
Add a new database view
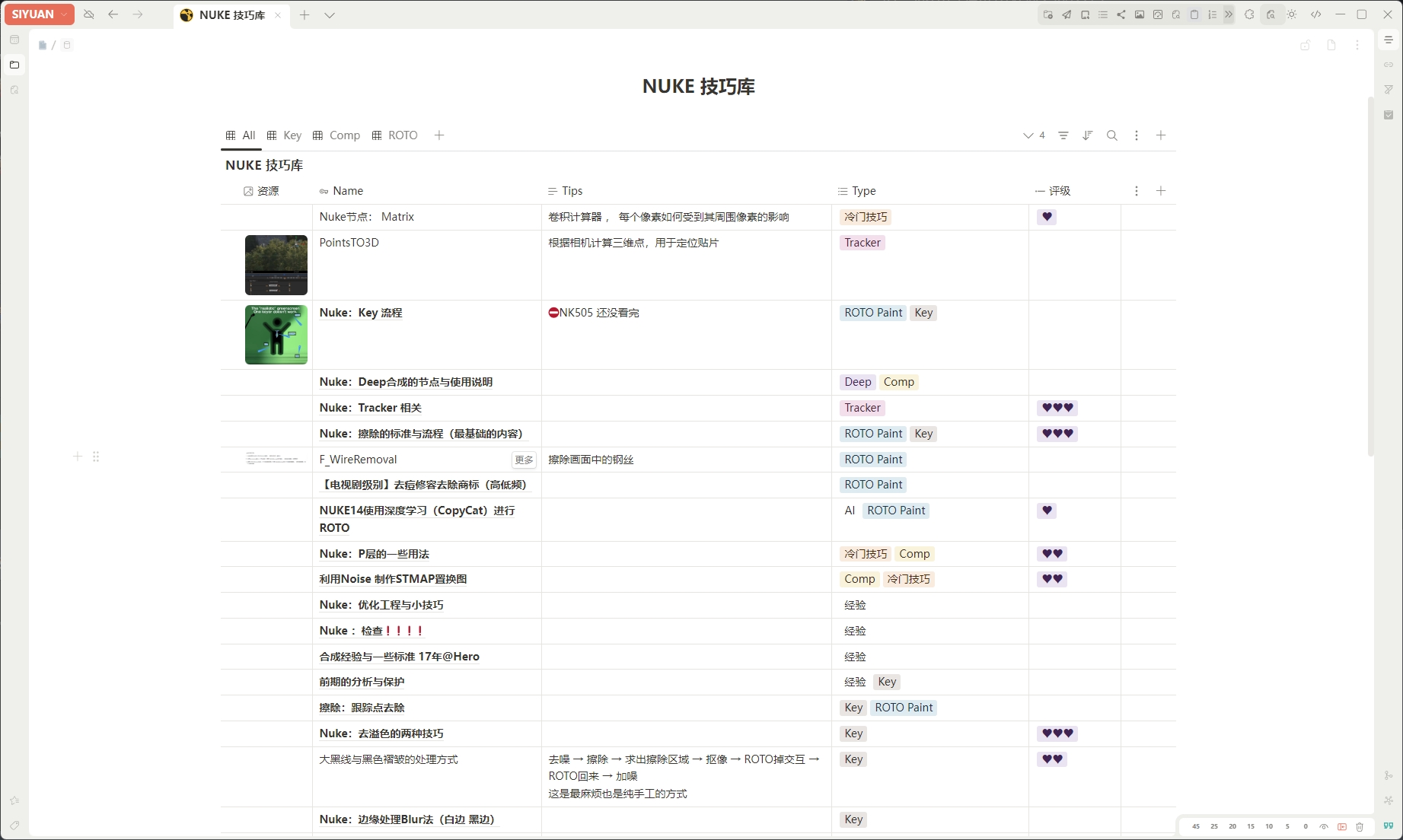tap(439, 135)
